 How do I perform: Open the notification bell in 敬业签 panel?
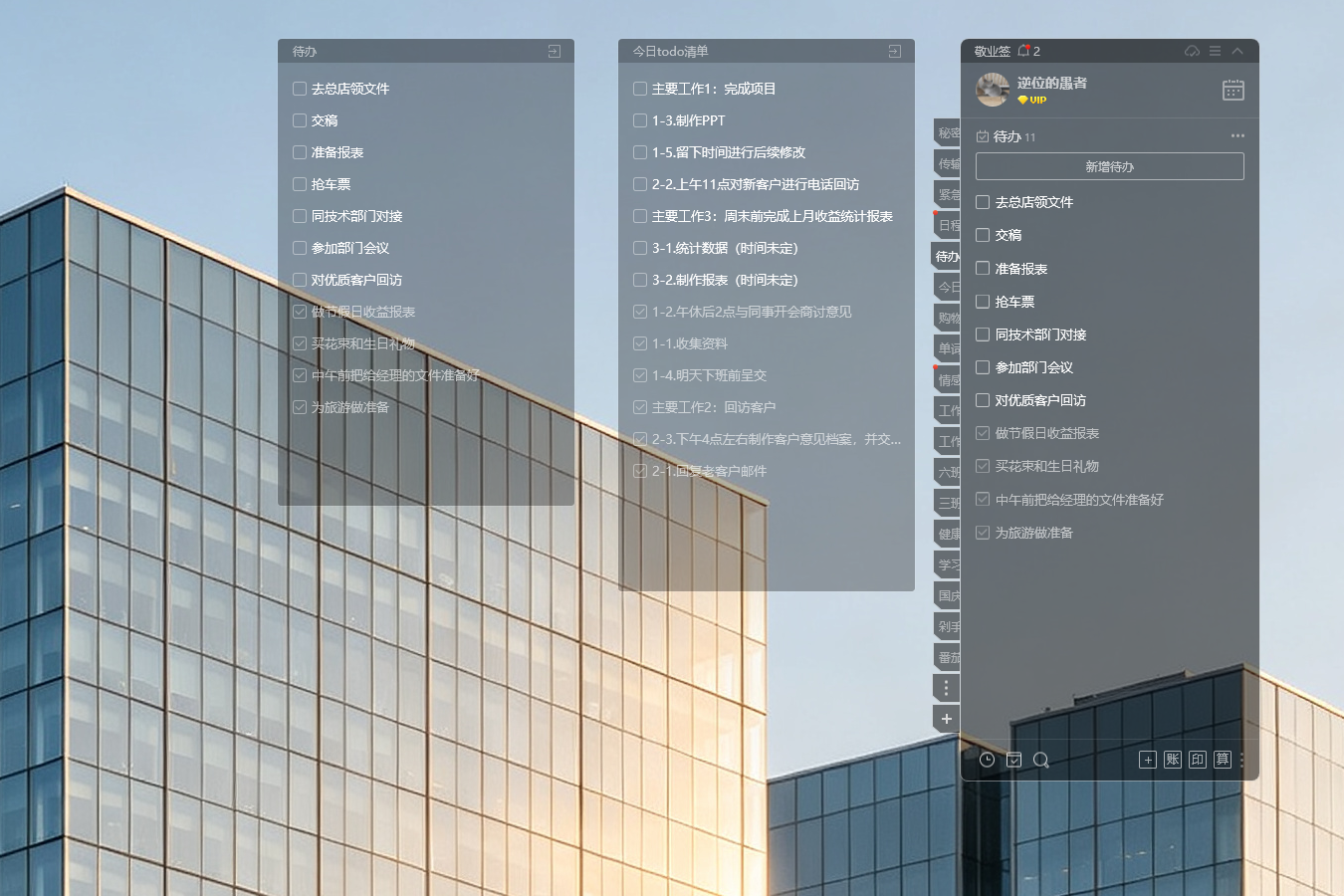click(x=1023, y=51)
